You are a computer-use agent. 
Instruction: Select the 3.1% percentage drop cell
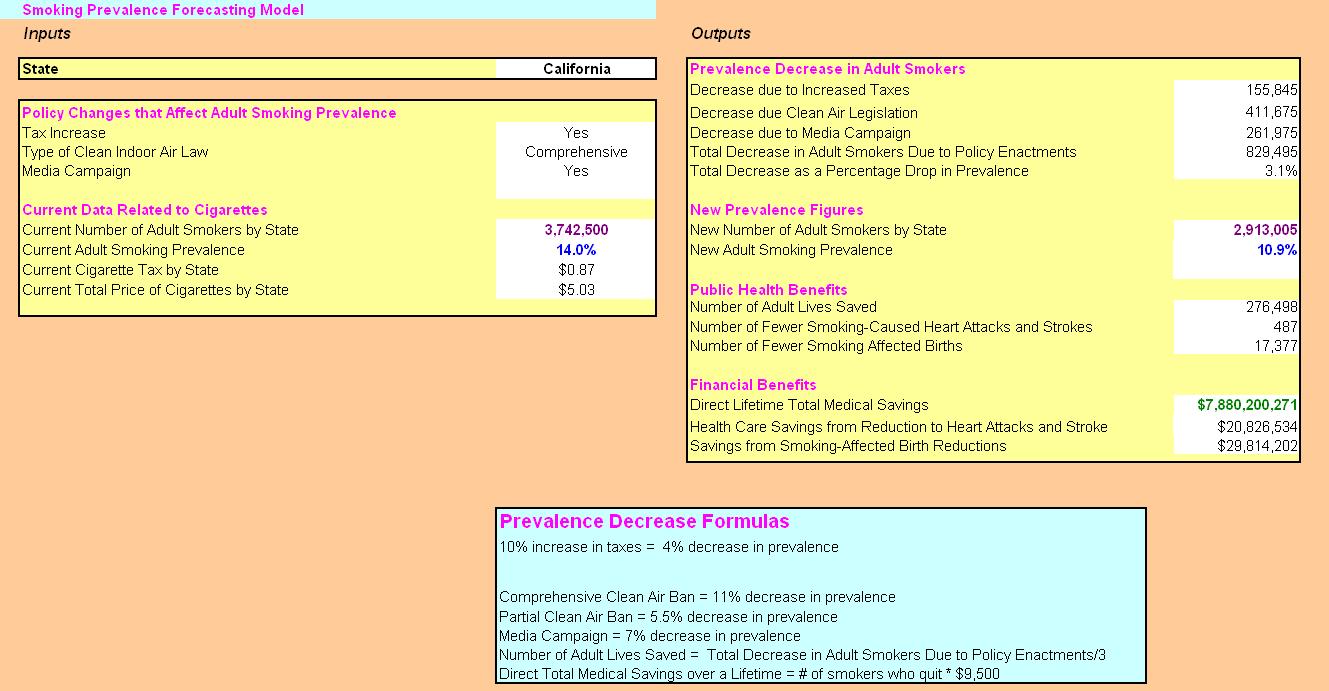(1237, 171)
